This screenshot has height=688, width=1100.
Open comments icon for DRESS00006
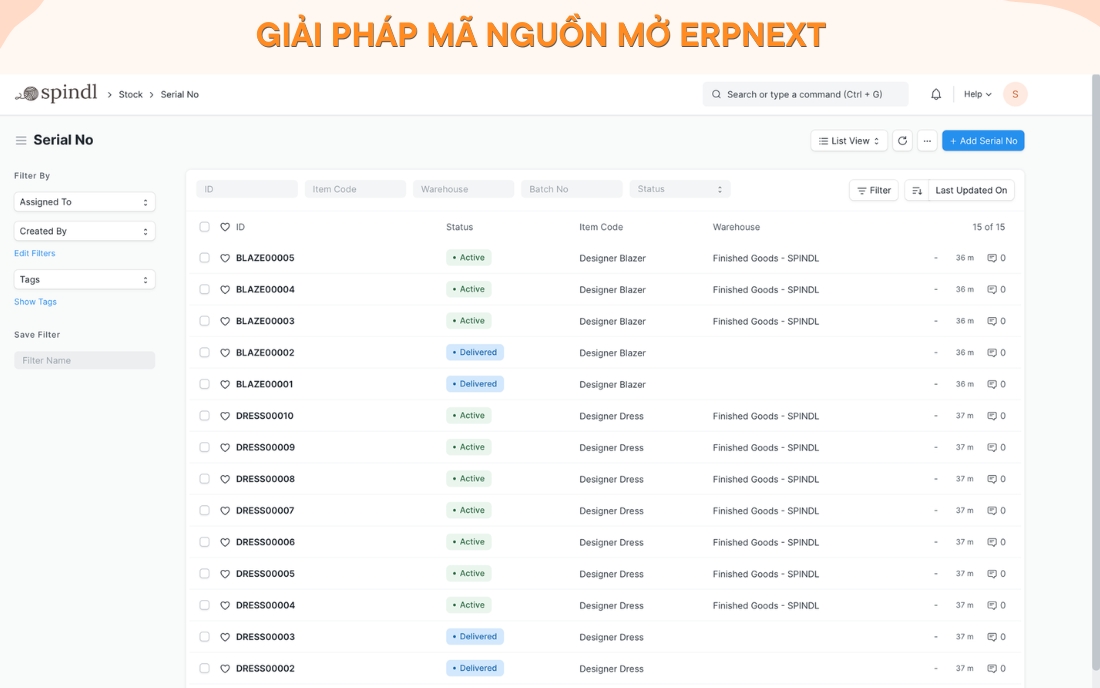(x=992, y=542)
